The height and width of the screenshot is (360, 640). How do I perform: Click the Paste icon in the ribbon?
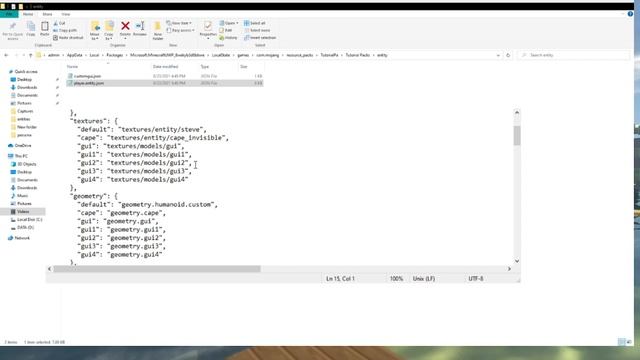[x=44, y=27]
